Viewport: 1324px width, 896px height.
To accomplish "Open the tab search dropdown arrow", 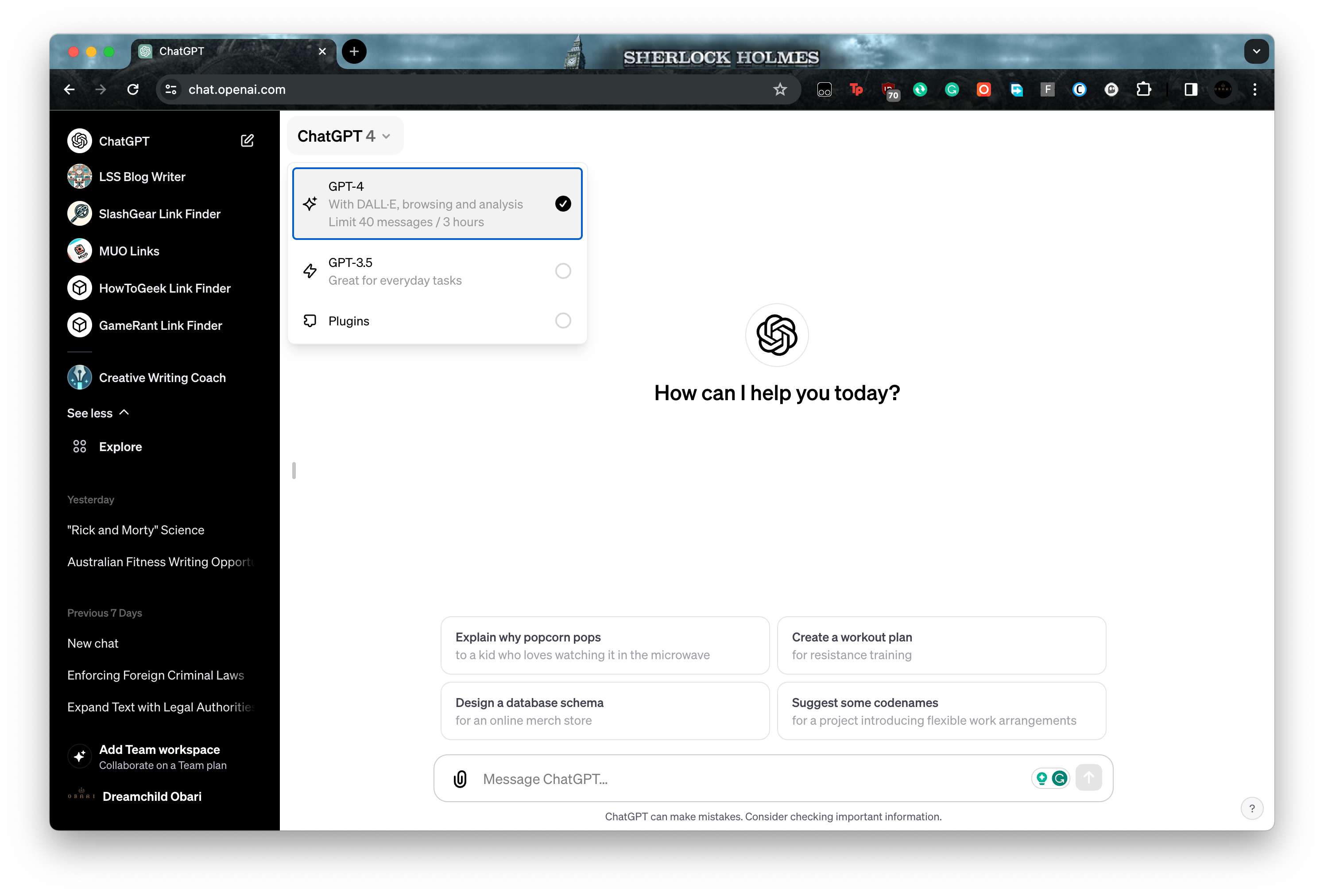I will (1256, 51).
